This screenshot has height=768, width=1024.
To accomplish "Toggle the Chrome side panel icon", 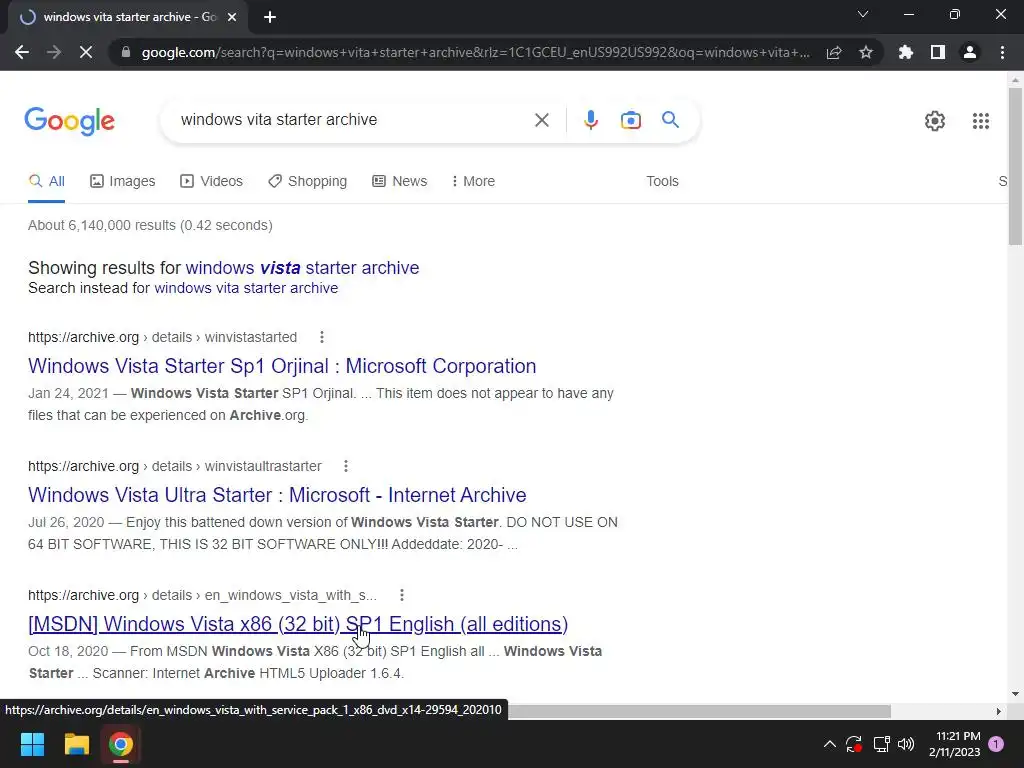I will coord(938,52).
